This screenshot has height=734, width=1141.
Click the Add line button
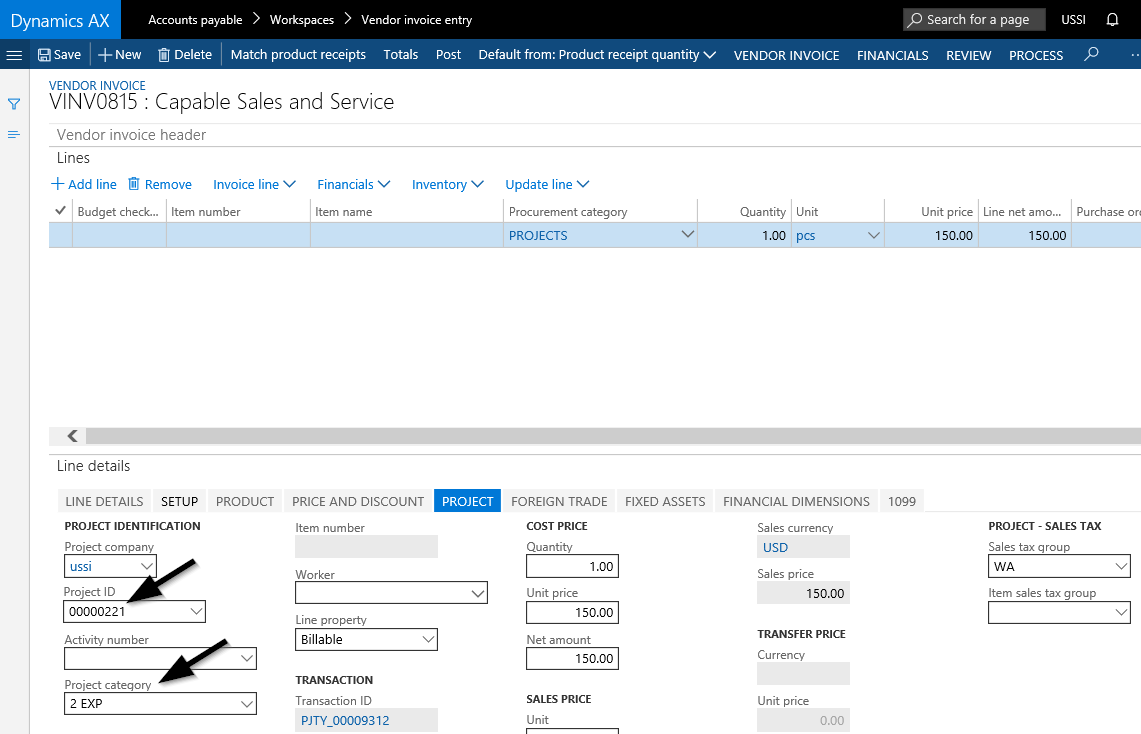coord(84,184)
